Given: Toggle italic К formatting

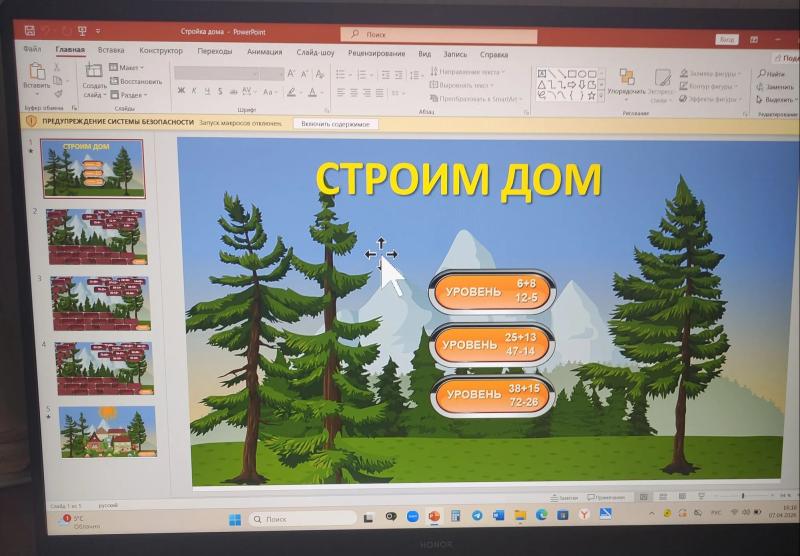Looking at the screenshot, I should tap(194, 91).
